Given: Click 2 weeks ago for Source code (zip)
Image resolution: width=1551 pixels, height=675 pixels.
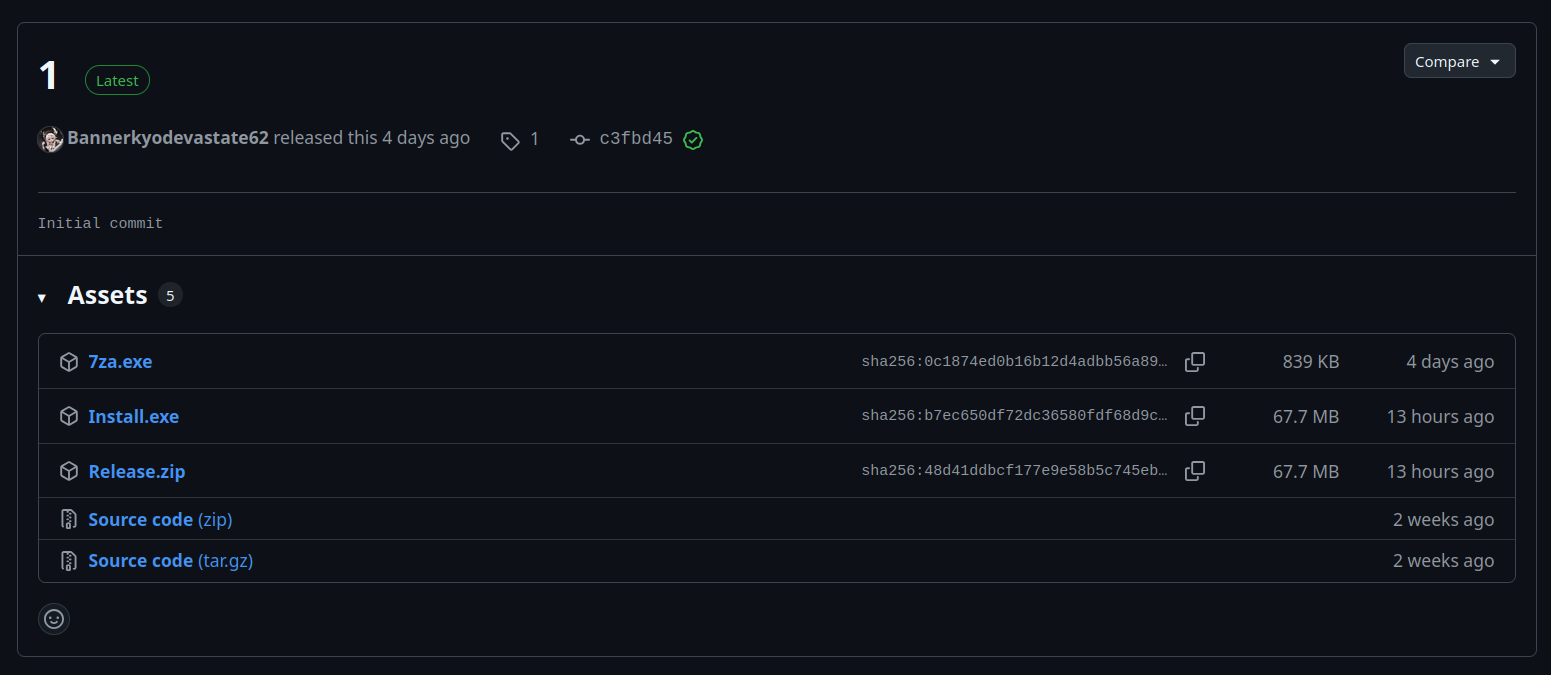Looking at the screenshot, I should click(x=1443, y=520).
